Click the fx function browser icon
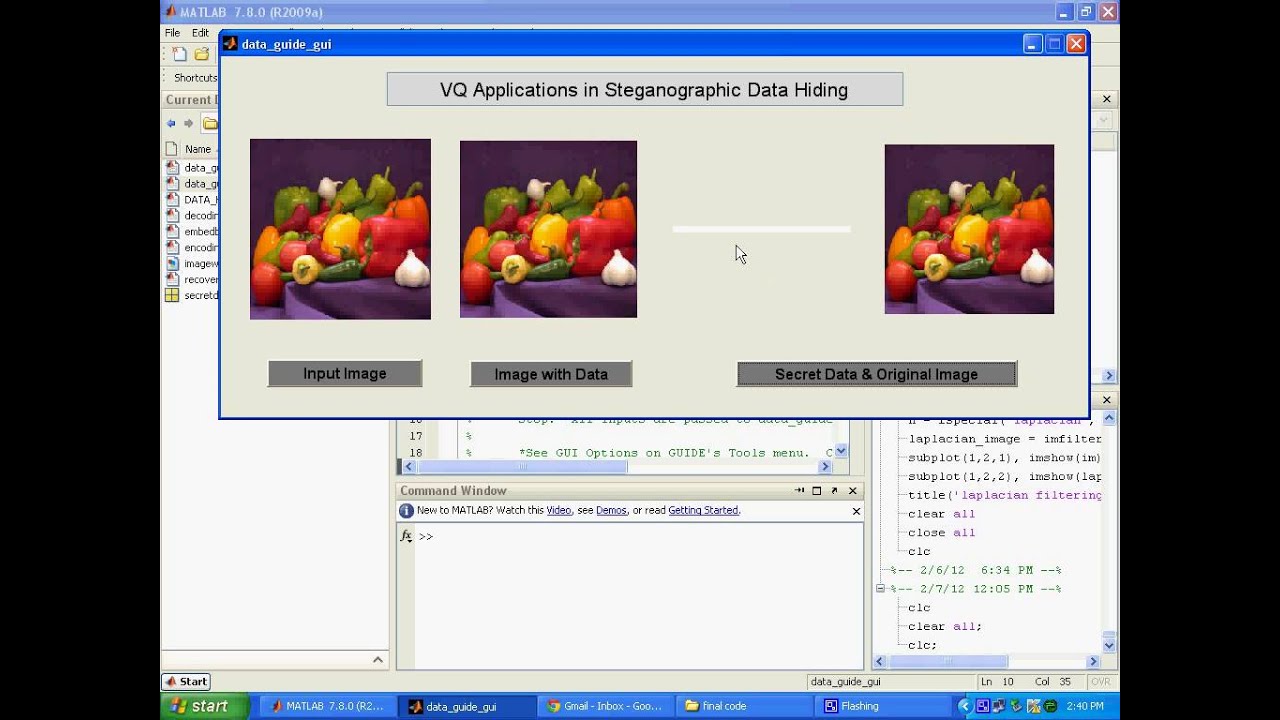 click(406, 536)
